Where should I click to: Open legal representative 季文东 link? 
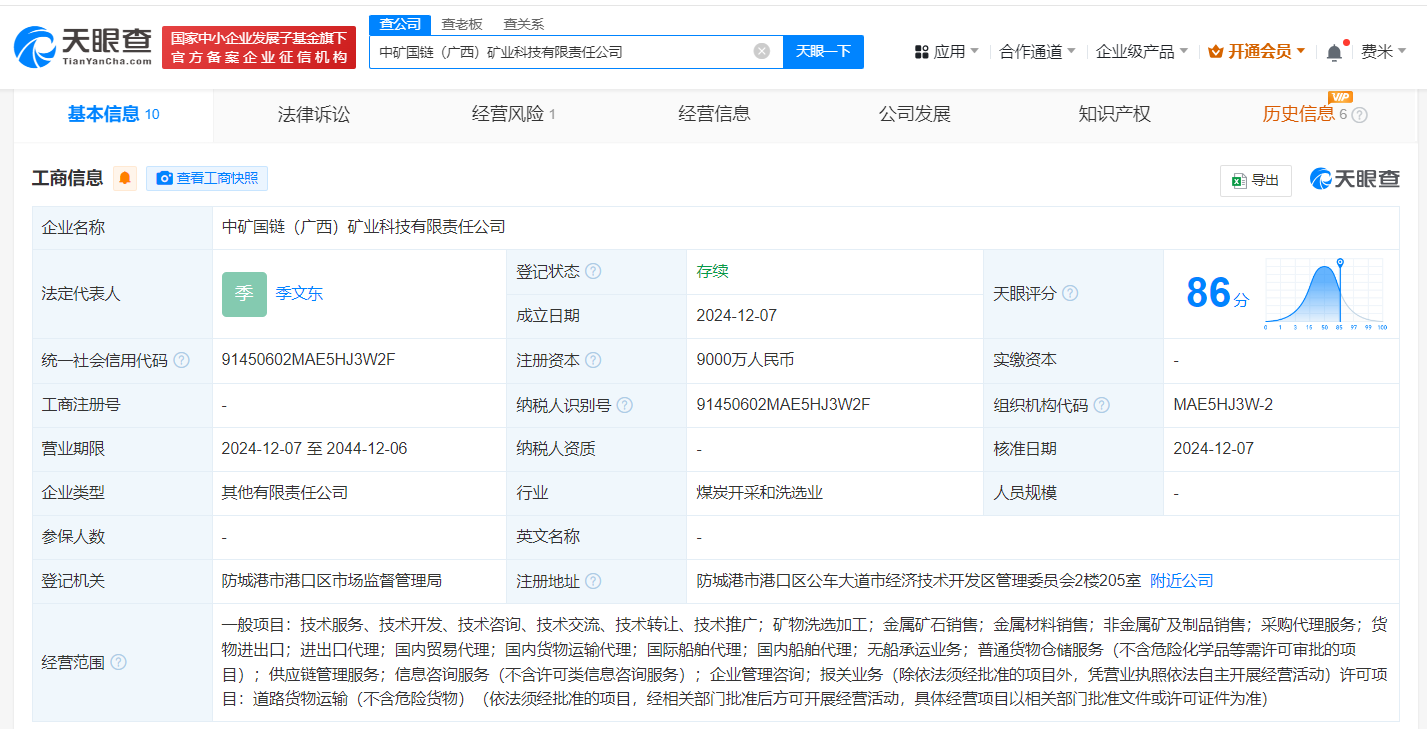pyautogui.click(x=299, y=294)
